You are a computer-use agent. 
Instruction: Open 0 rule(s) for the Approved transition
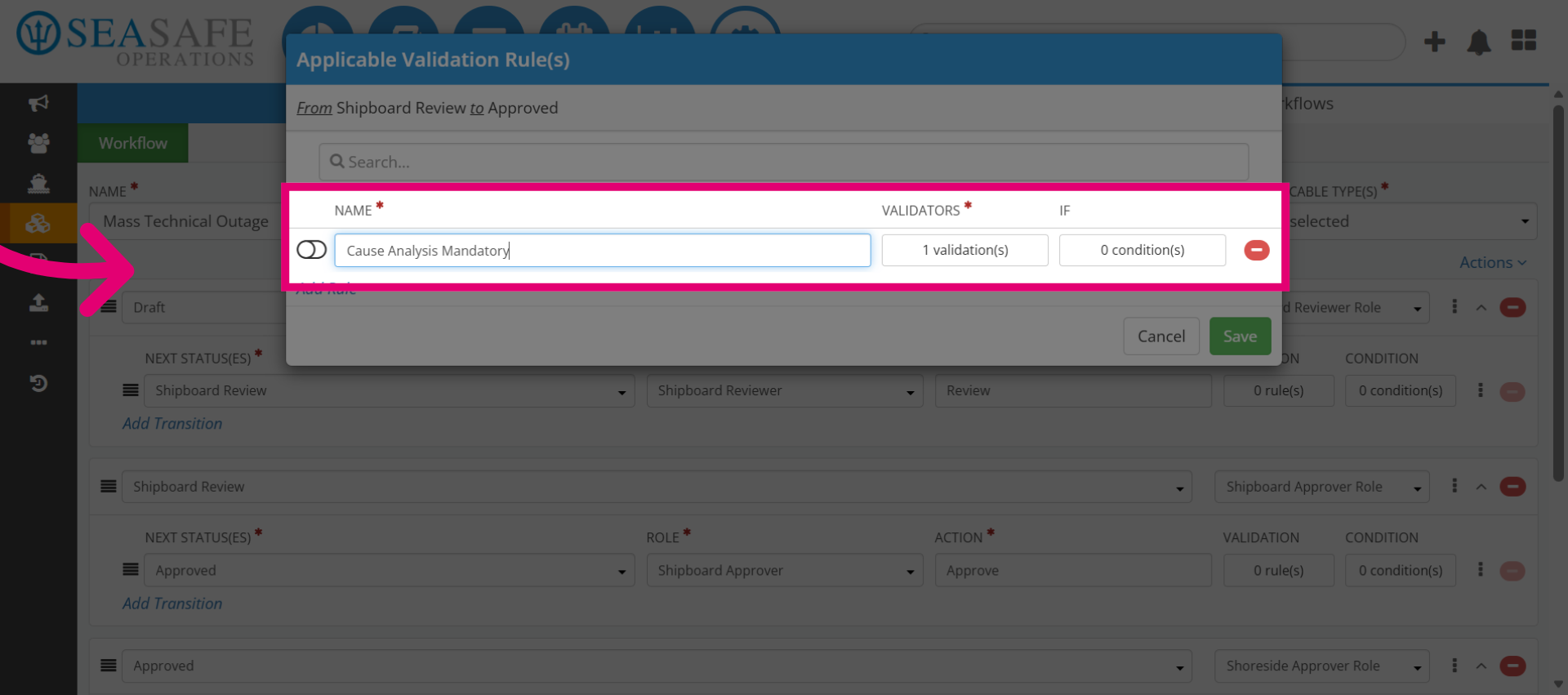pyautogui.click(x=1278, y=571)
